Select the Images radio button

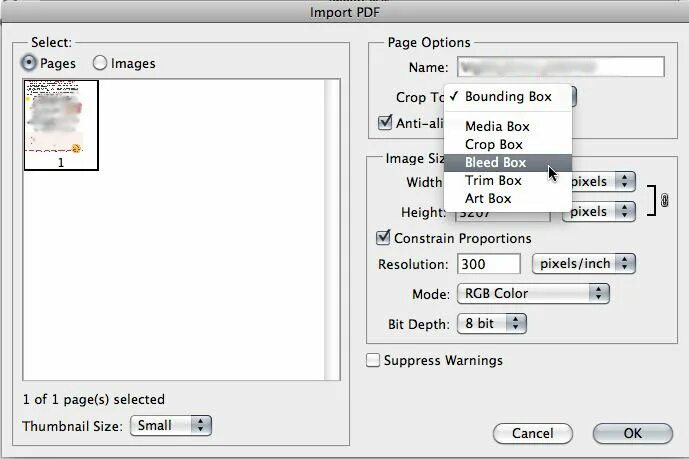[x=100, y=63]
